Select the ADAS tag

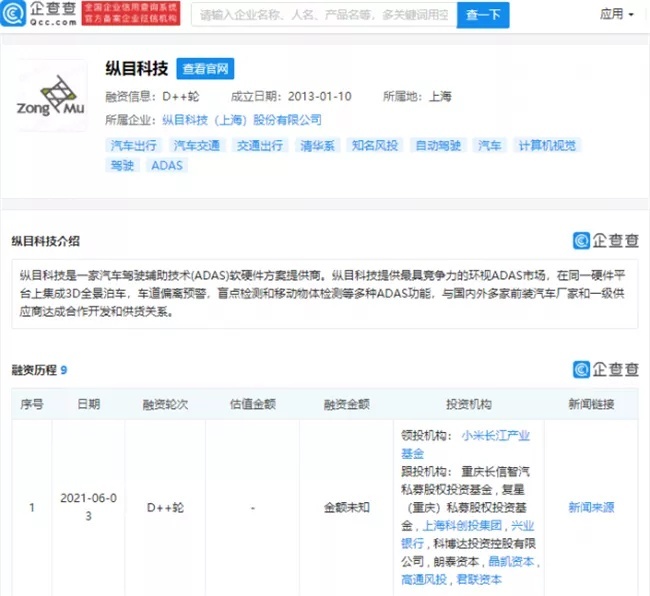click(x=167, y=165)
